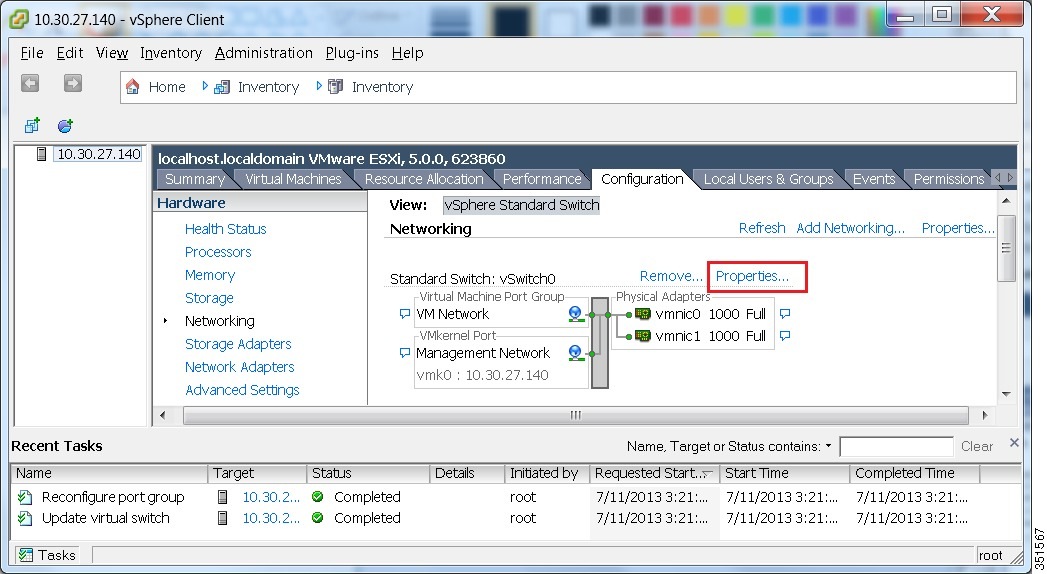The height and width of the screenshot is (574, 1047).
Task: Click the Add Networking link
Action: click(851, 228)
